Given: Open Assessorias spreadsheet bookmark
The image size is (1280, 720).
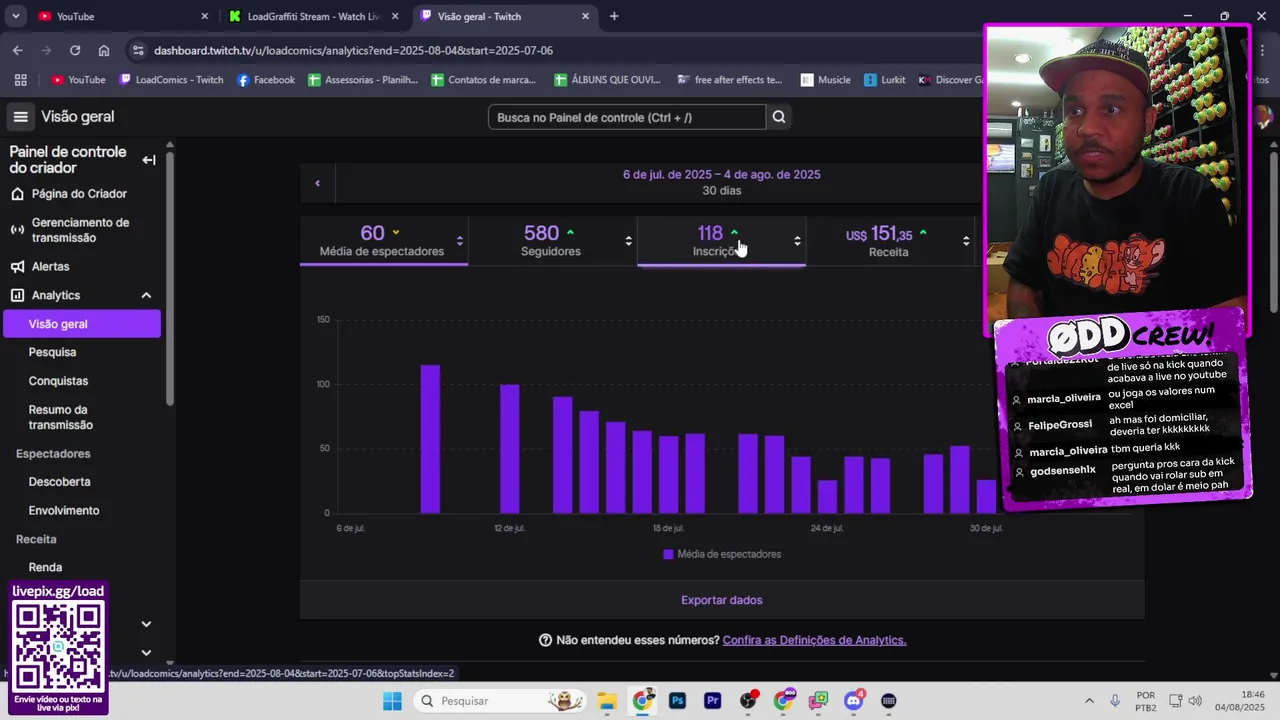Looking at the screenshot, I should [x=363, y=80].
